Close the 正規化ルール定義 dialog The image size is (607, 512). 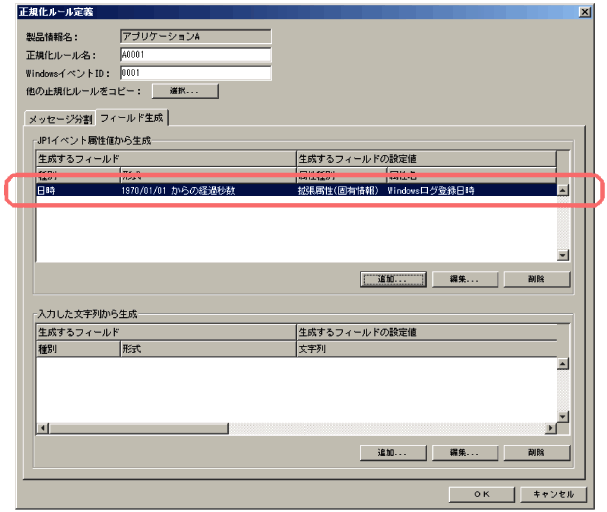point(585,12)
